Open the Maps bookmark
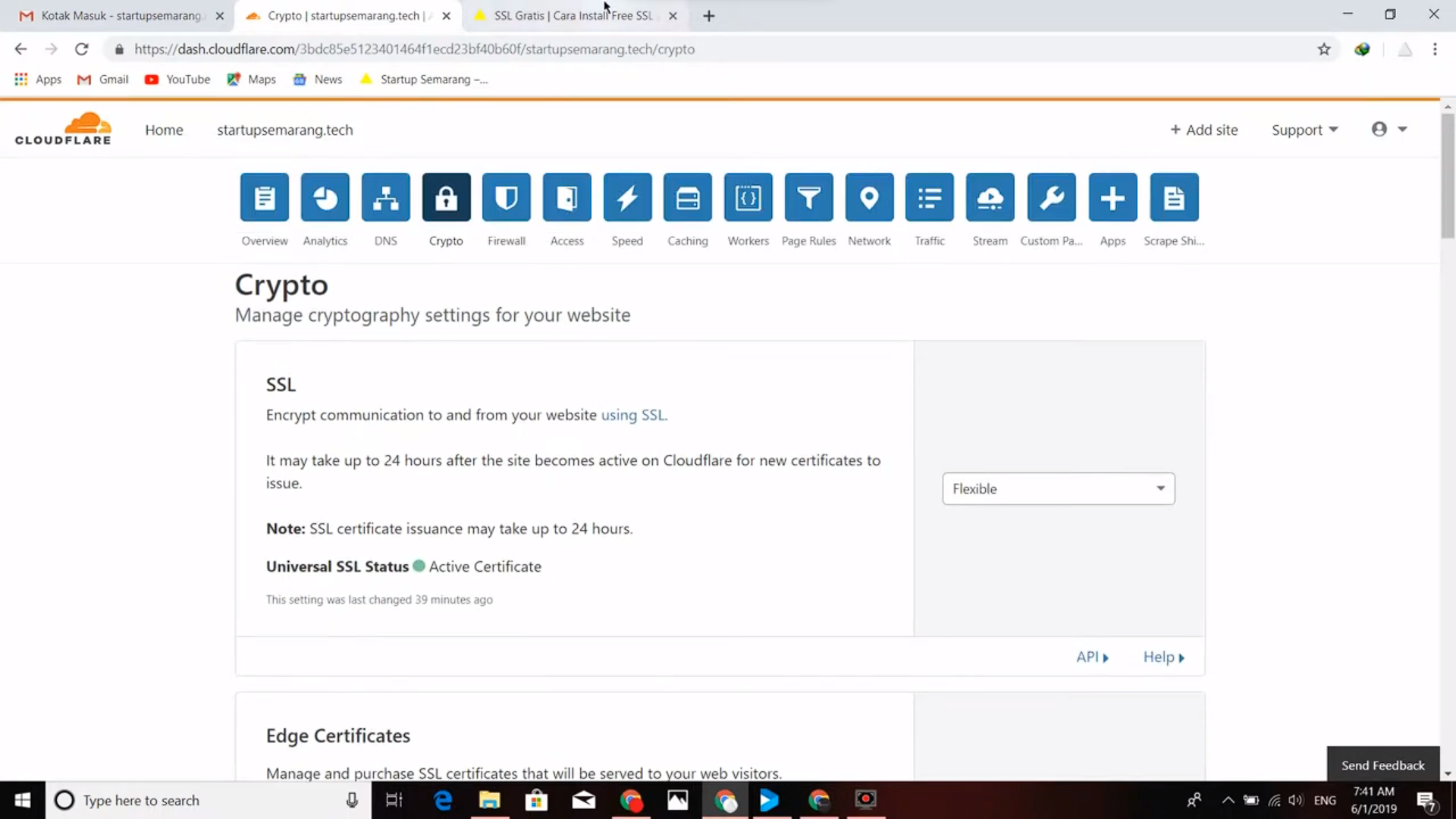Viewport: 1456px width, 819px height. tap(252, 80)
